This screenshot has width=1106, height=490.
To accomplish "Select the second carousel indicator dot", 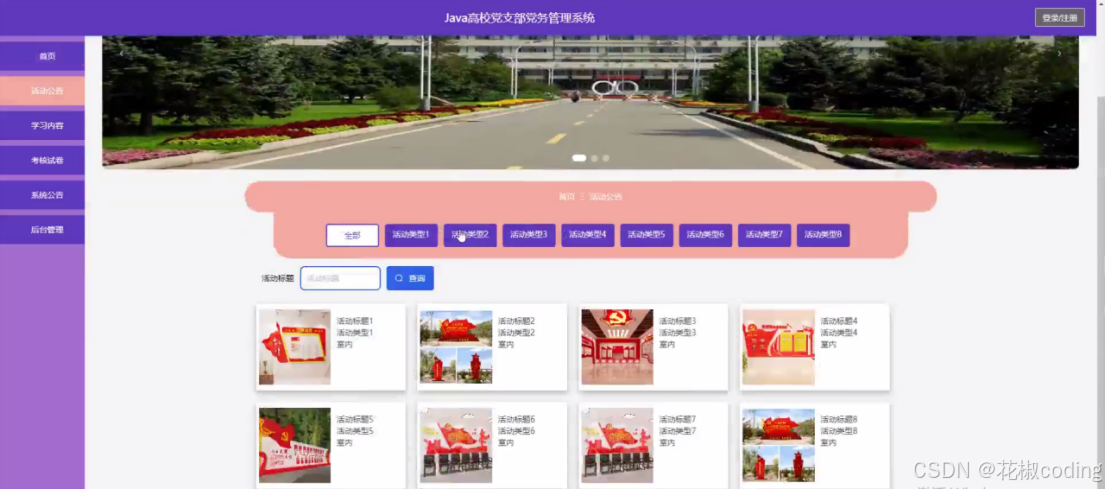I will [x=595, y=158].
